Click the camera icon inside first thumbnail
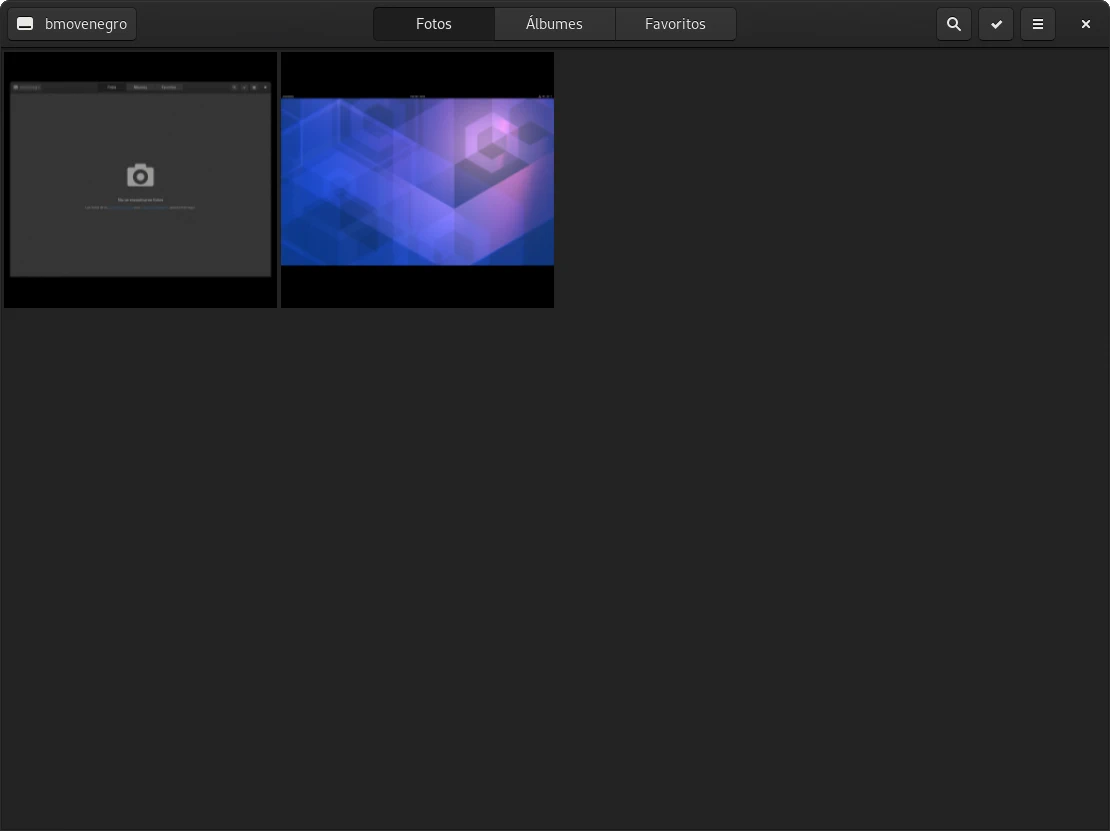Viewport: 1110px width, 831px height. pyautogui.click(x=140, y=176)
